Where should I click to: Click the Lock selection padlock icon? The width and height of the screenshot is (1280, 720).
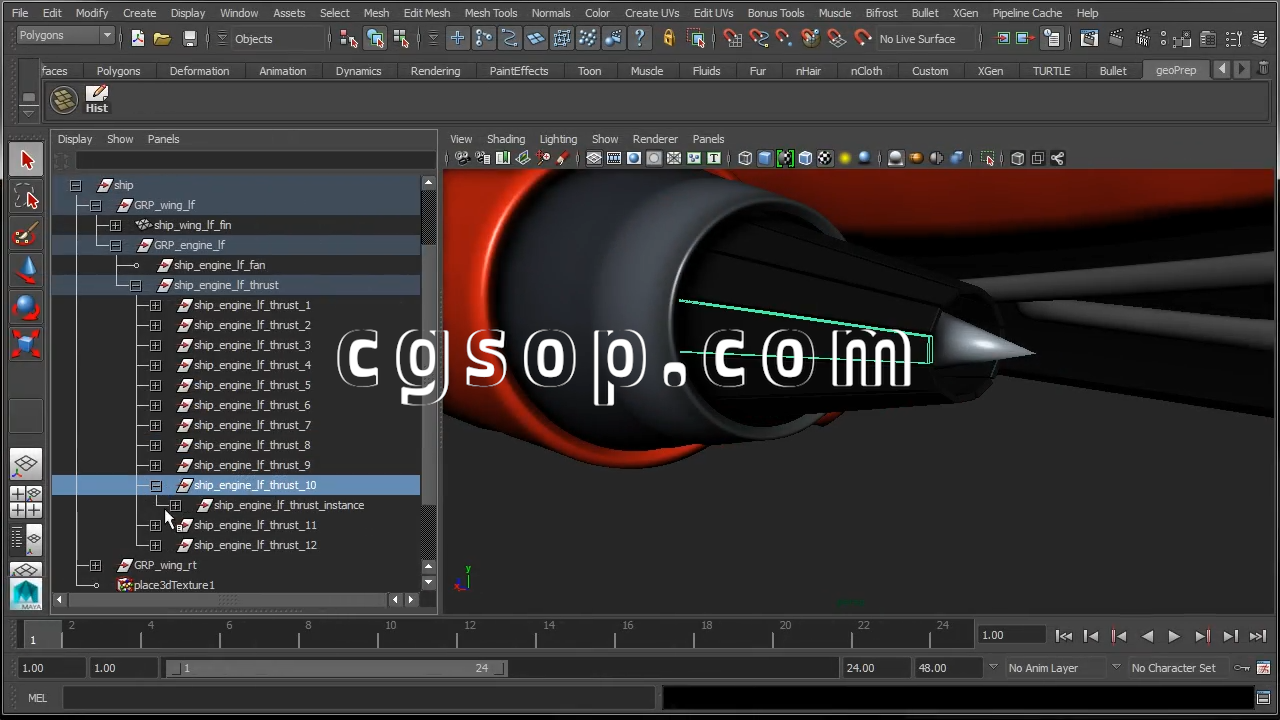point(669,39)
